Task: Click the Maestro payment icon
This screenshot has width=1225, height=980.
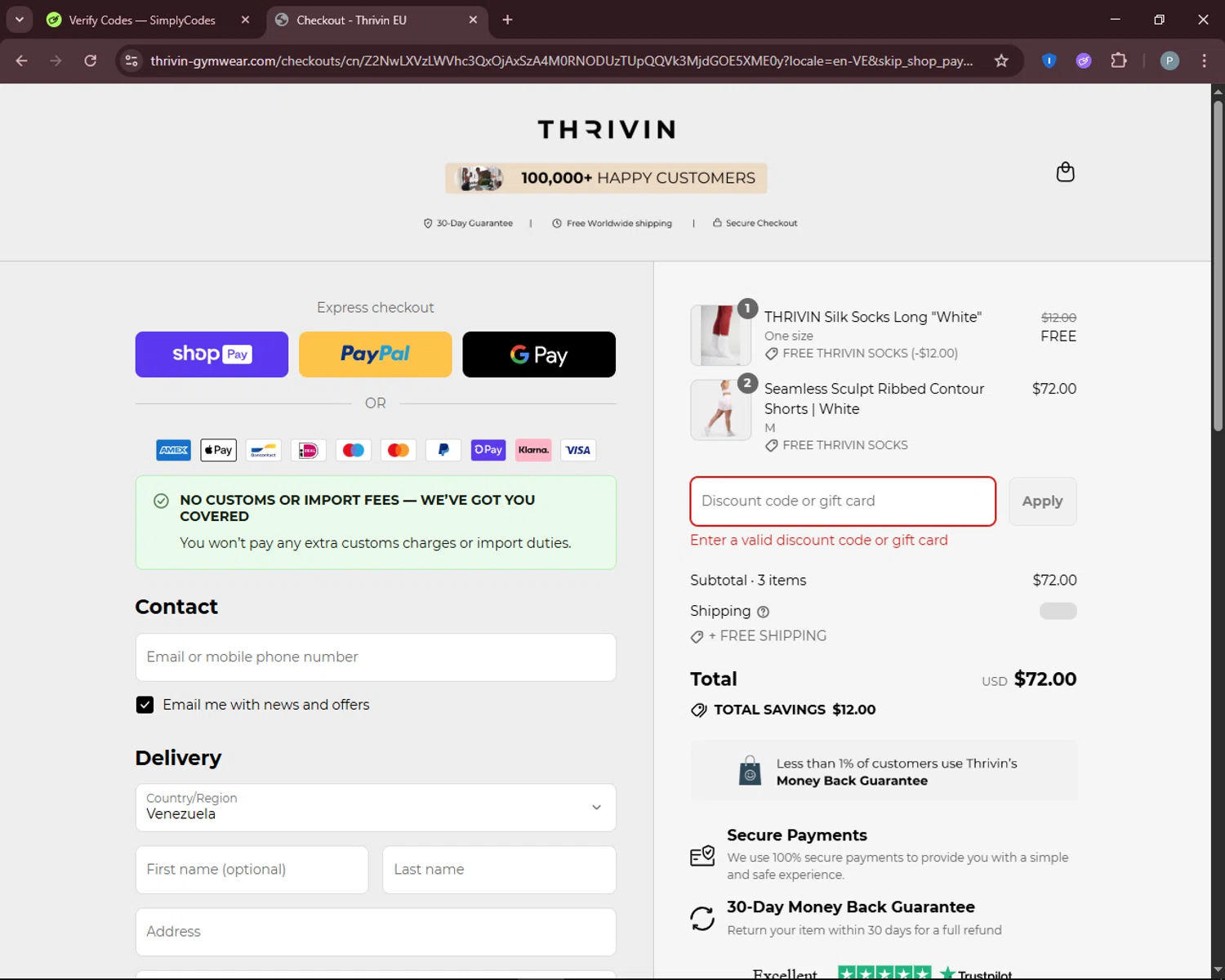Action: [x=354, y=450]
